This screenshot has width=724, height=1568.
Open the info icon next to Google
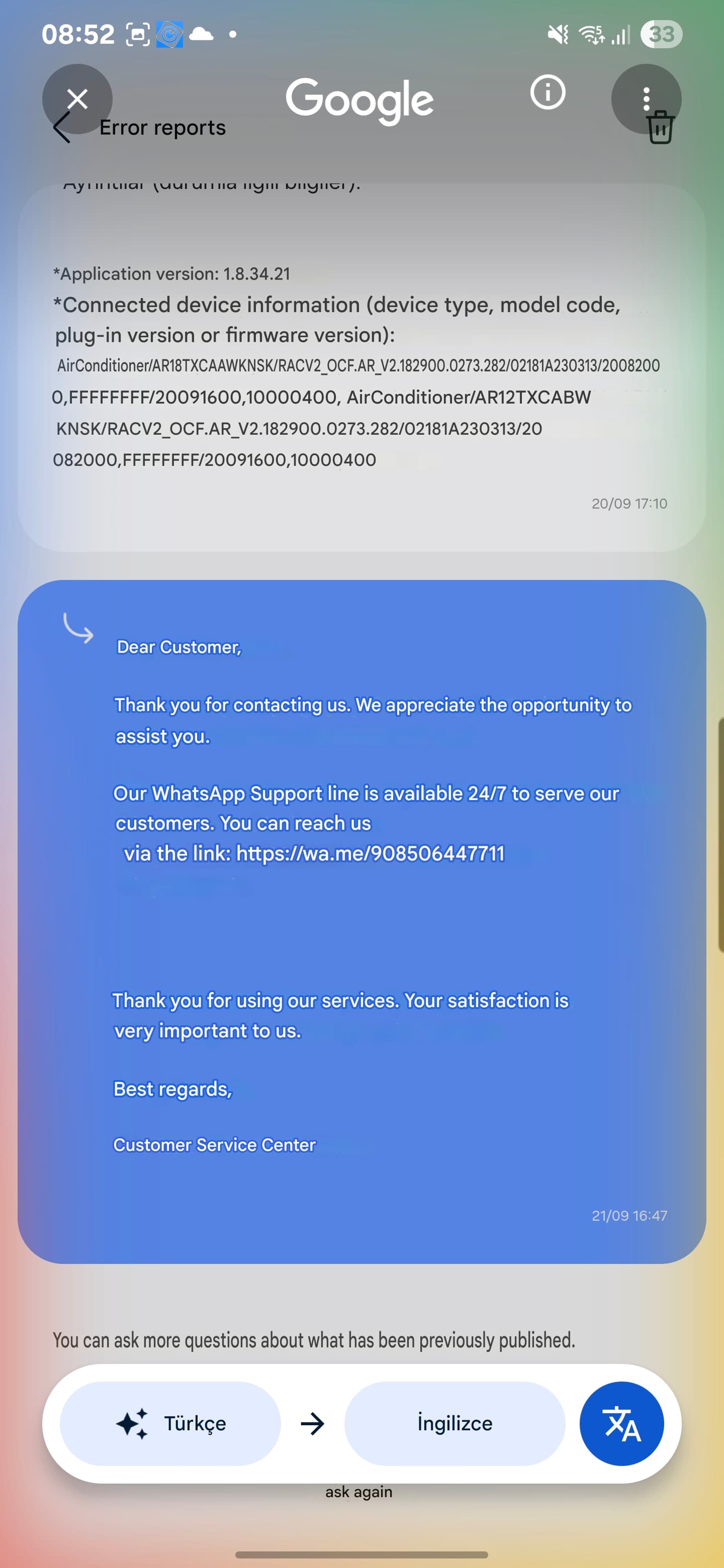(548, 92)
